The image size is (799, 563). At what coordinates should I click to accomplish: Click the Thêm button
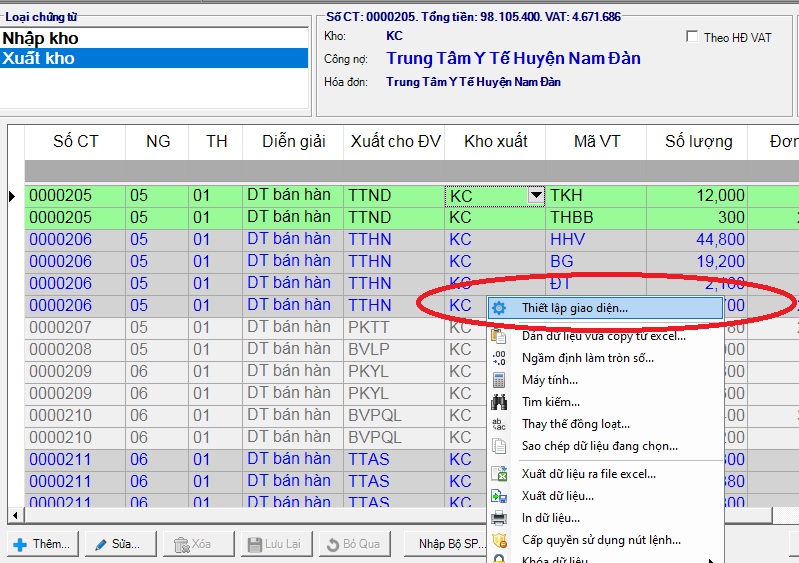pos(43,544)
